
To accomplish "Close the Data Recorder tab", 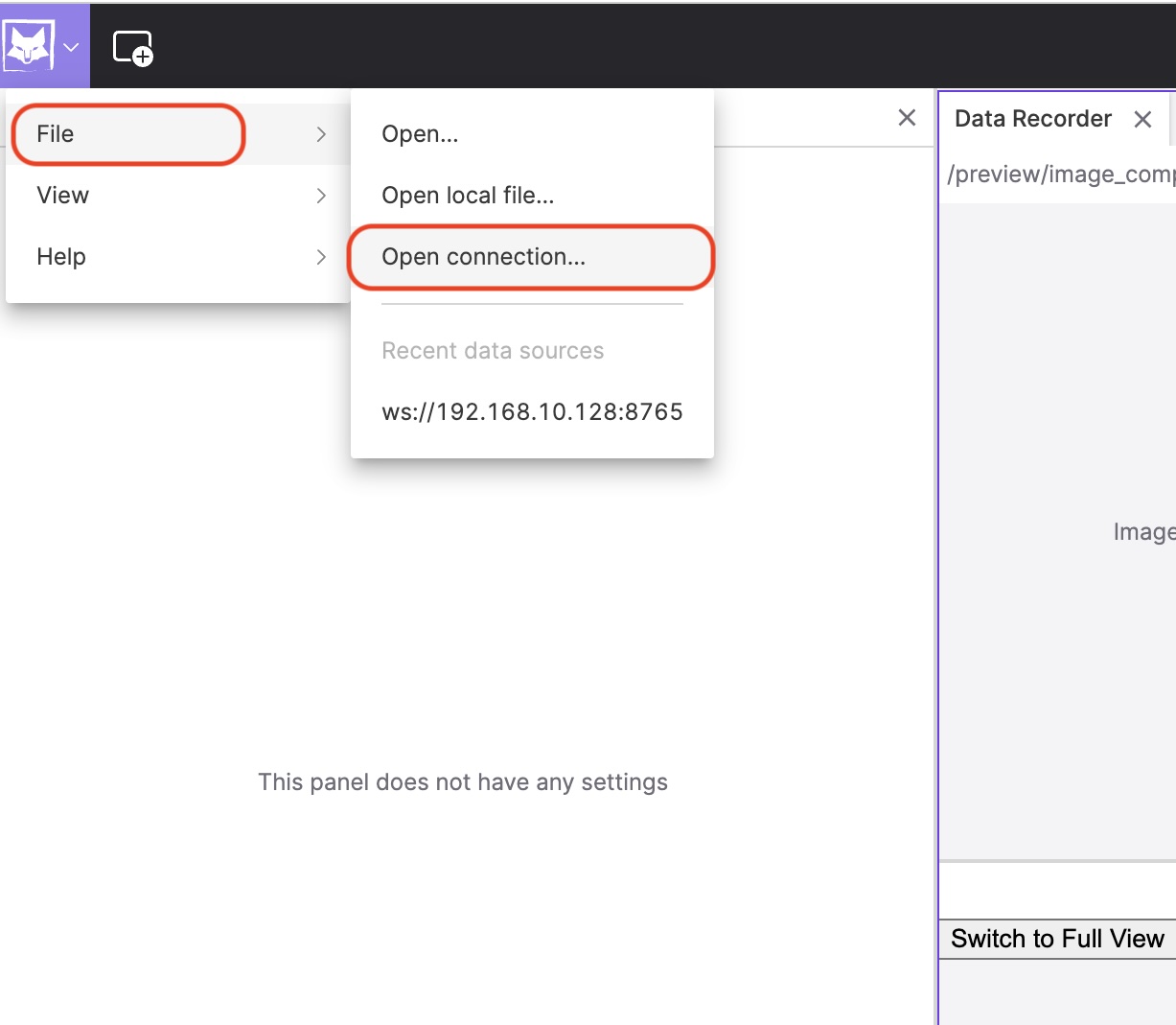I will [x=1142, y=119].
